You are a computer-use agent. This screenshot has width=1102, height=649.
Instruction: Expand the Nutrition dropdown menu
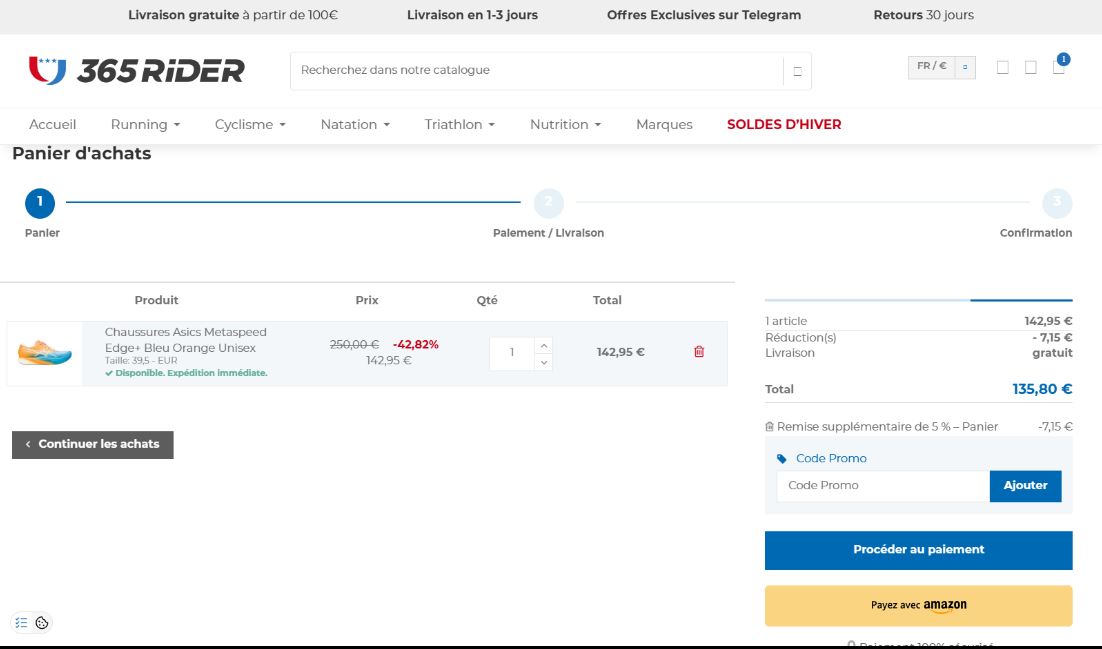pyautogui.click(x=565, y=124)
